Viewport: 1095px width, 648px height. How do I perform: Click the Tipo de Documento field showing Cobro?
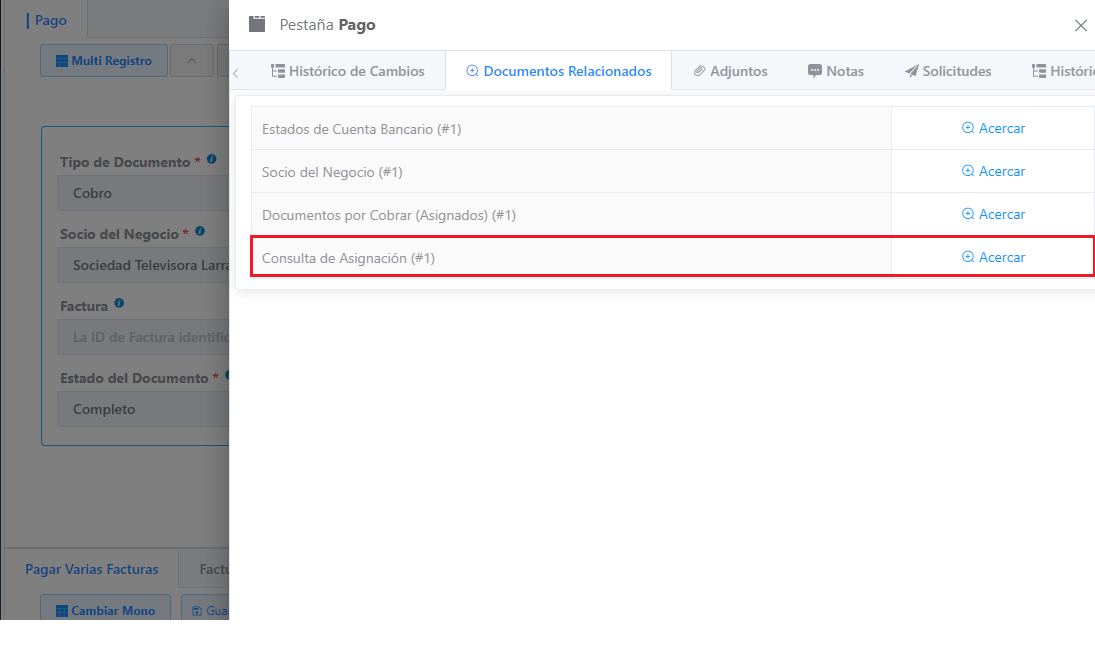(145, 193)
